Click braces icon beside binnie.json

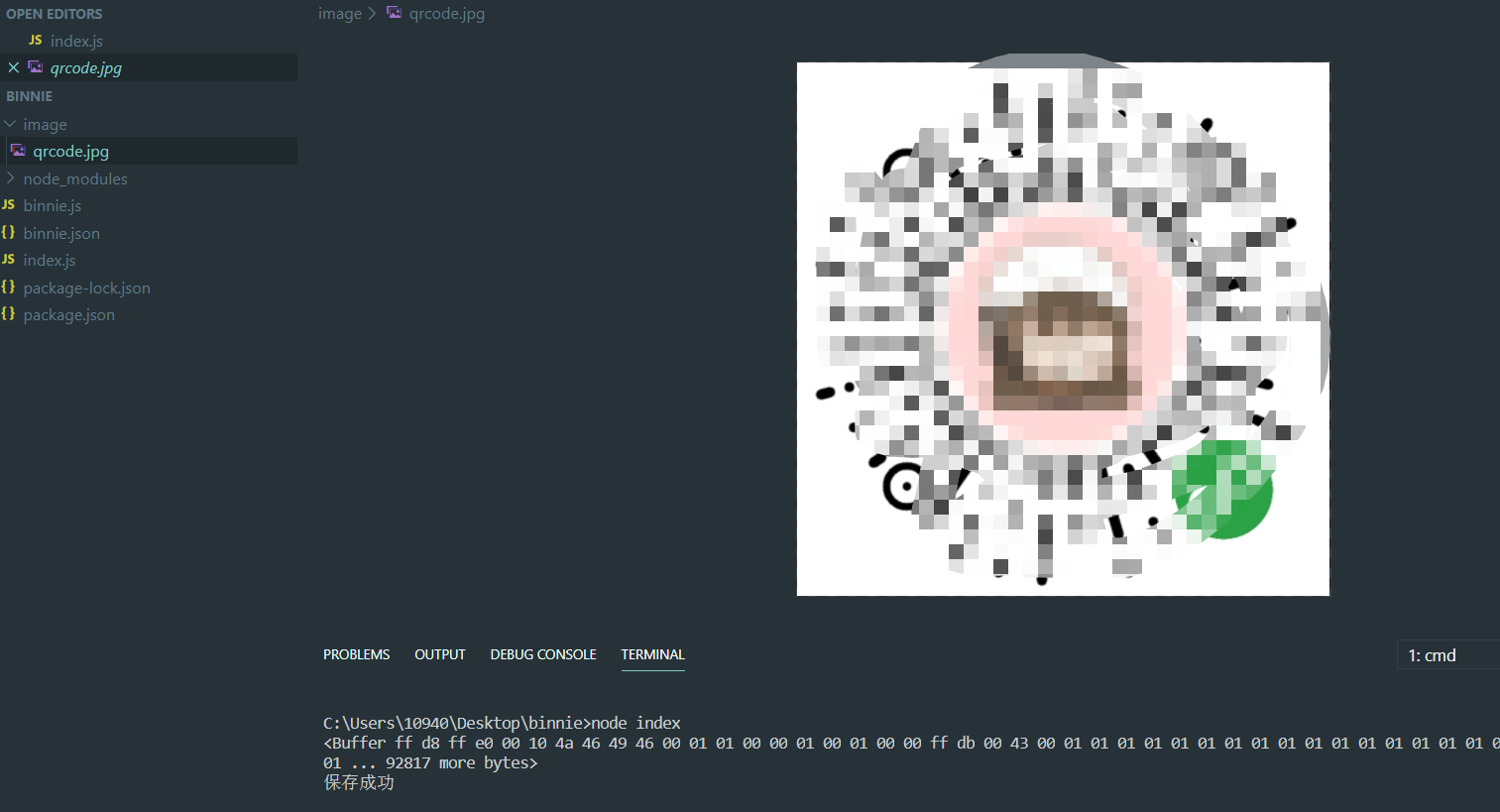(x=8, y=232)
